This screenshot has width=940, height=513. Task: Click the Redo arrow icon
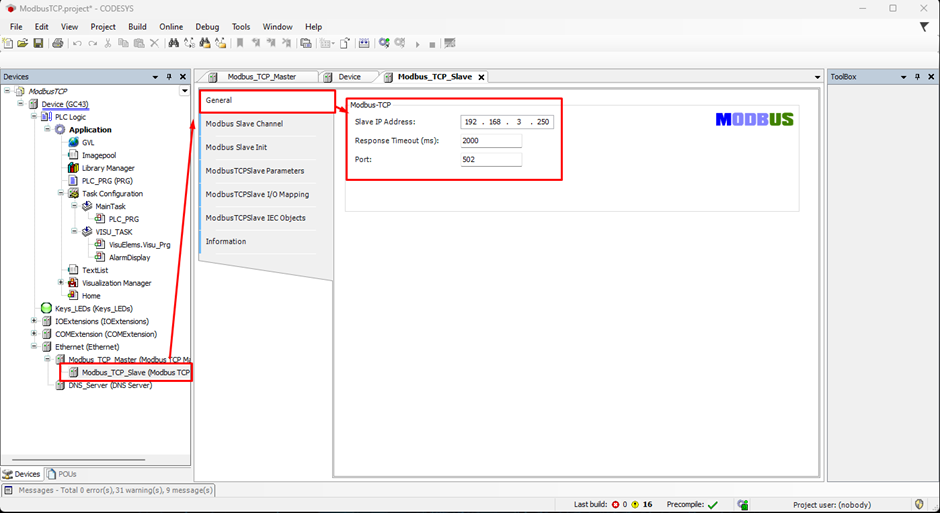click(92, 43)
